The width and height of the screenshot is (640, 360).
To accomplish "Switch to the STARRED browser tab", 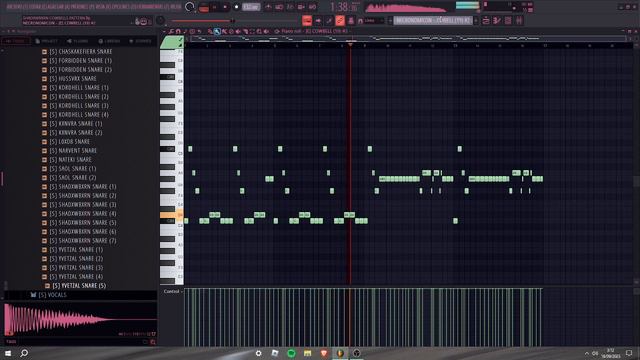I will [x=140, y=41].
